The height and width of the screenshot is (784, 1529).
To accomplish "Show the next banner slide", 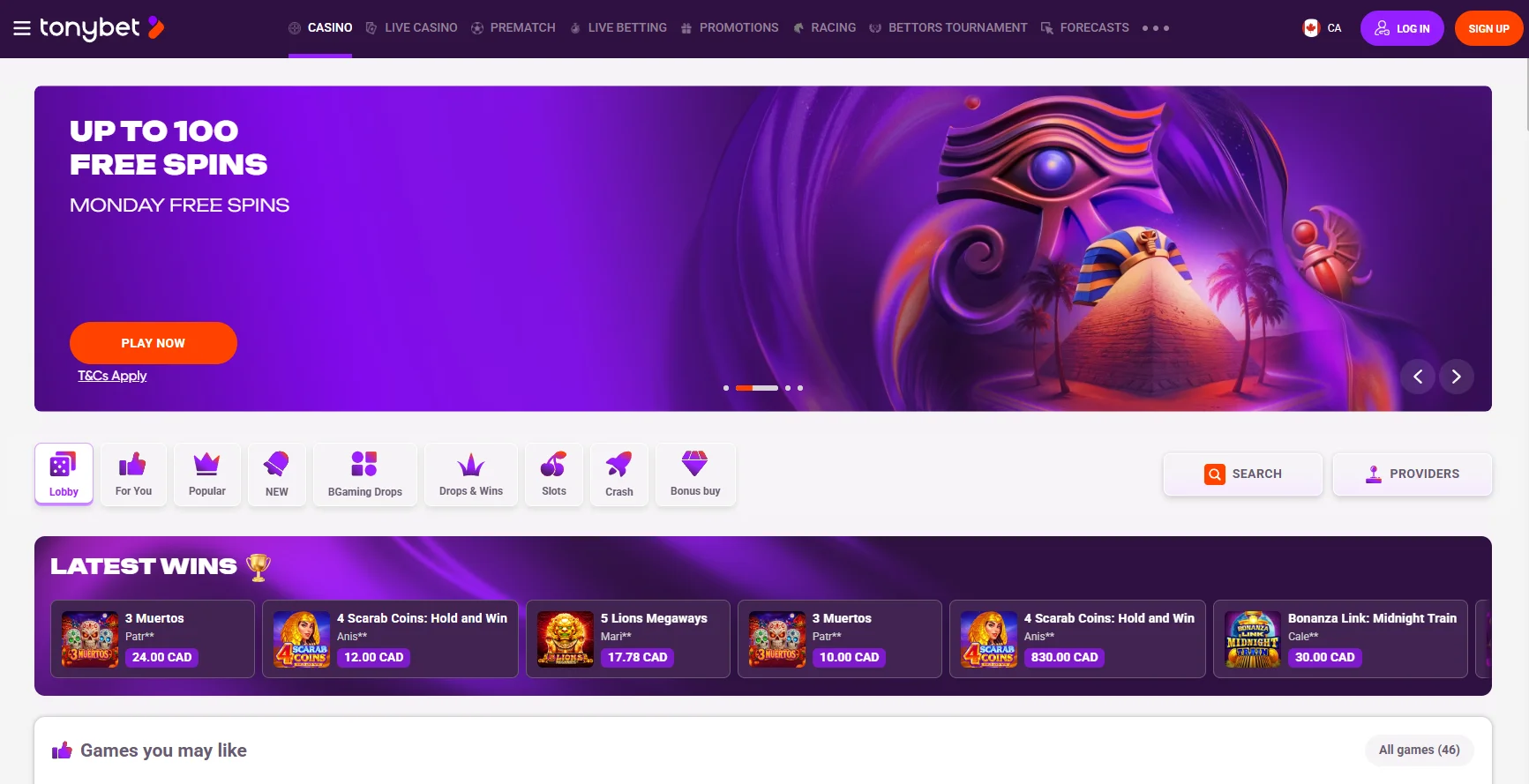I will 1457,377.
